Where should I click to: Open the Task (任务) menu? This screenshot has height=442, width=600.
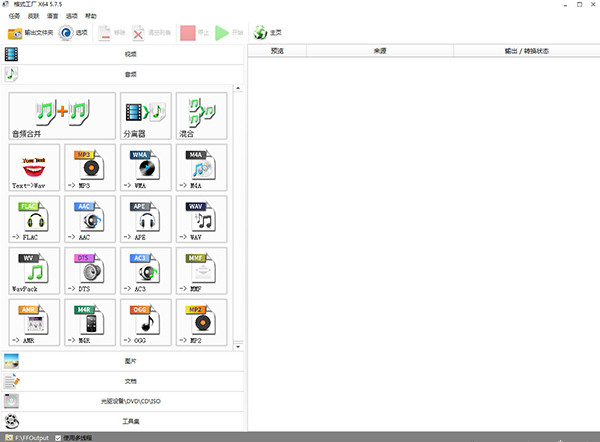[14, 17]
